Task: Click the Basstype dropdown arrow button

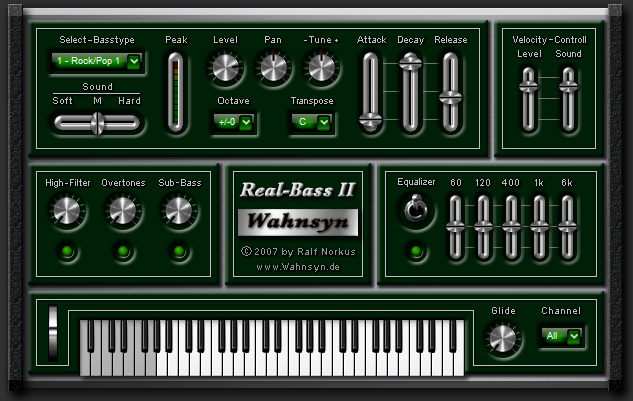Action: pos(134,61)
